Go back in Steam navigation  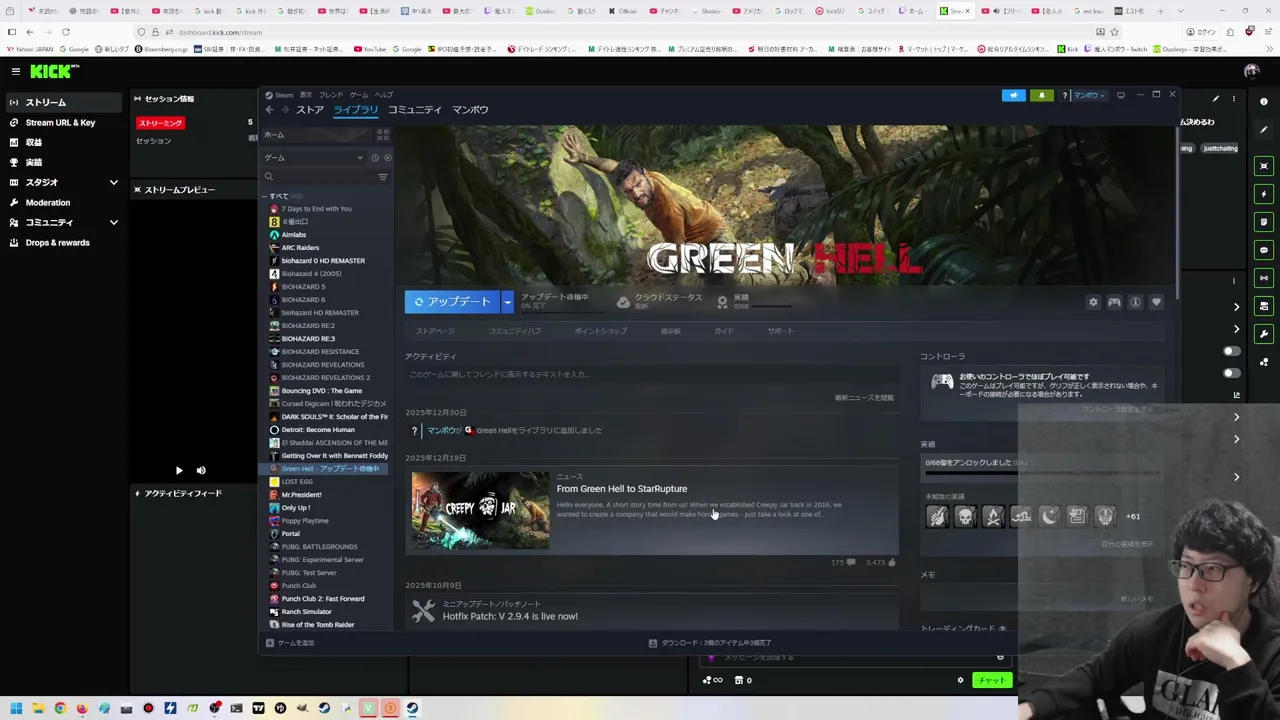(x=269, y=110)
